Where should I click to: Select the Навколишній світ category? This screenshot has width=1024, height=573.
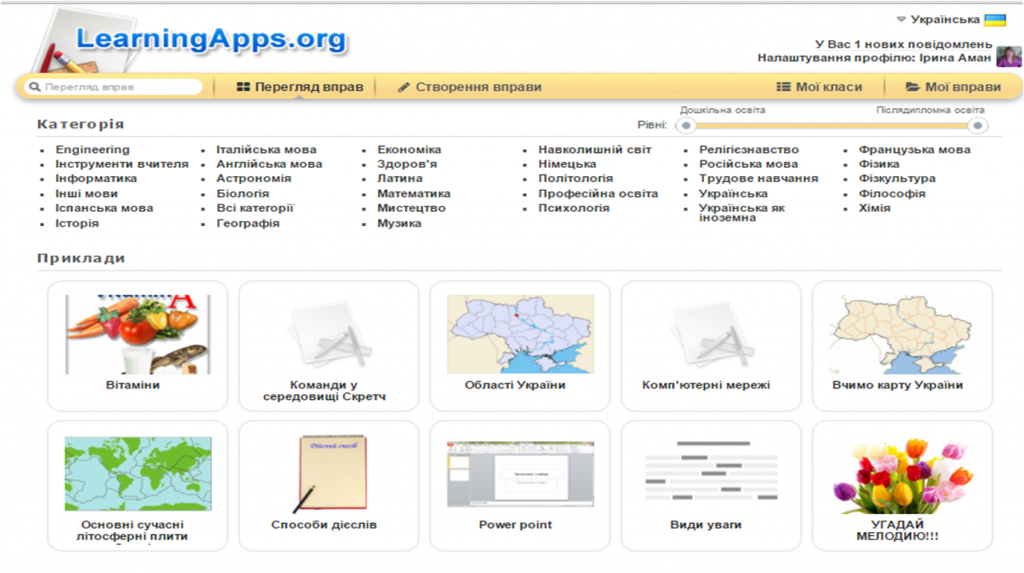[594, 150]
